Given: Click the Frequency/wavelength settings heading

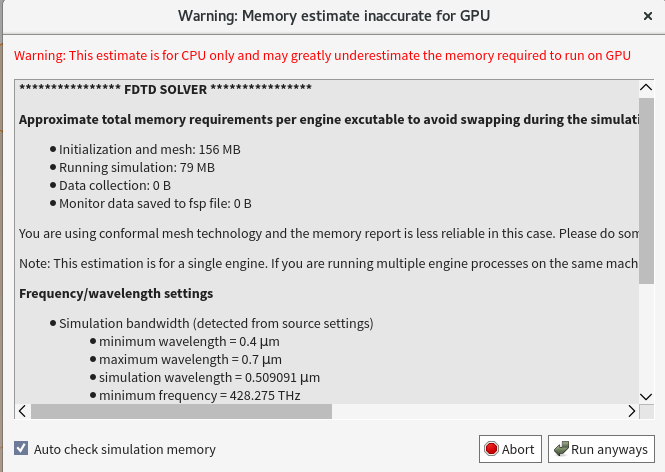Looking at the screenshot, I should tap(115, 294).
